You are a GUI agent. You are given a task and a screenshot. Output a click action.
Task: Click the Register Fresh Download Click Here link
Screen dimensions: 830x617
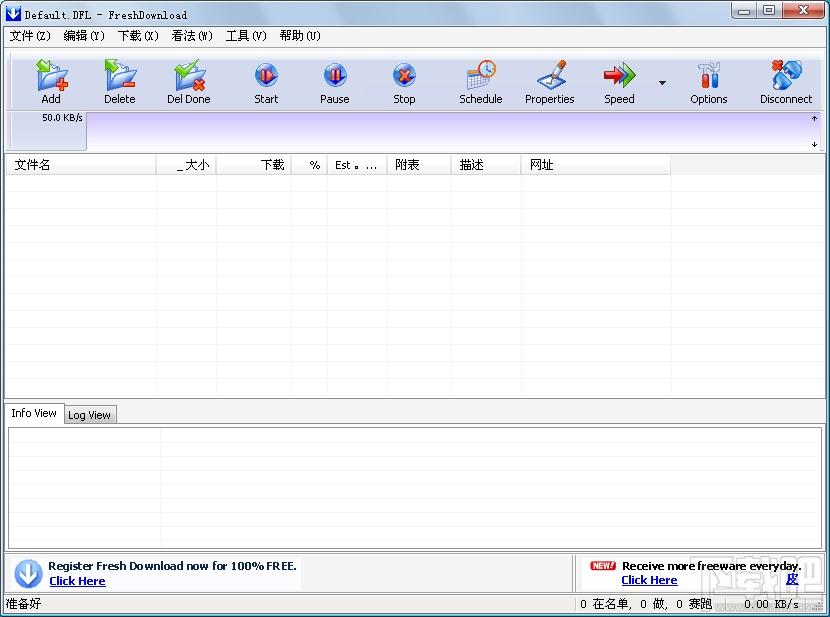(77, 581)
